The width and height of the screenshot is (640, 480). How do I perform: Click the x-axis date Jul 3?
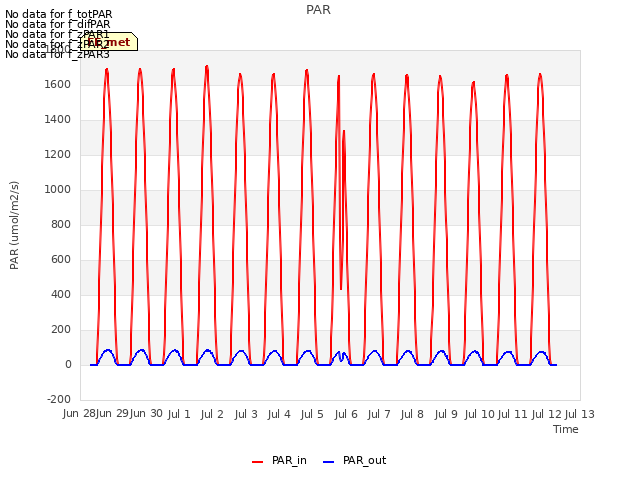246,414
